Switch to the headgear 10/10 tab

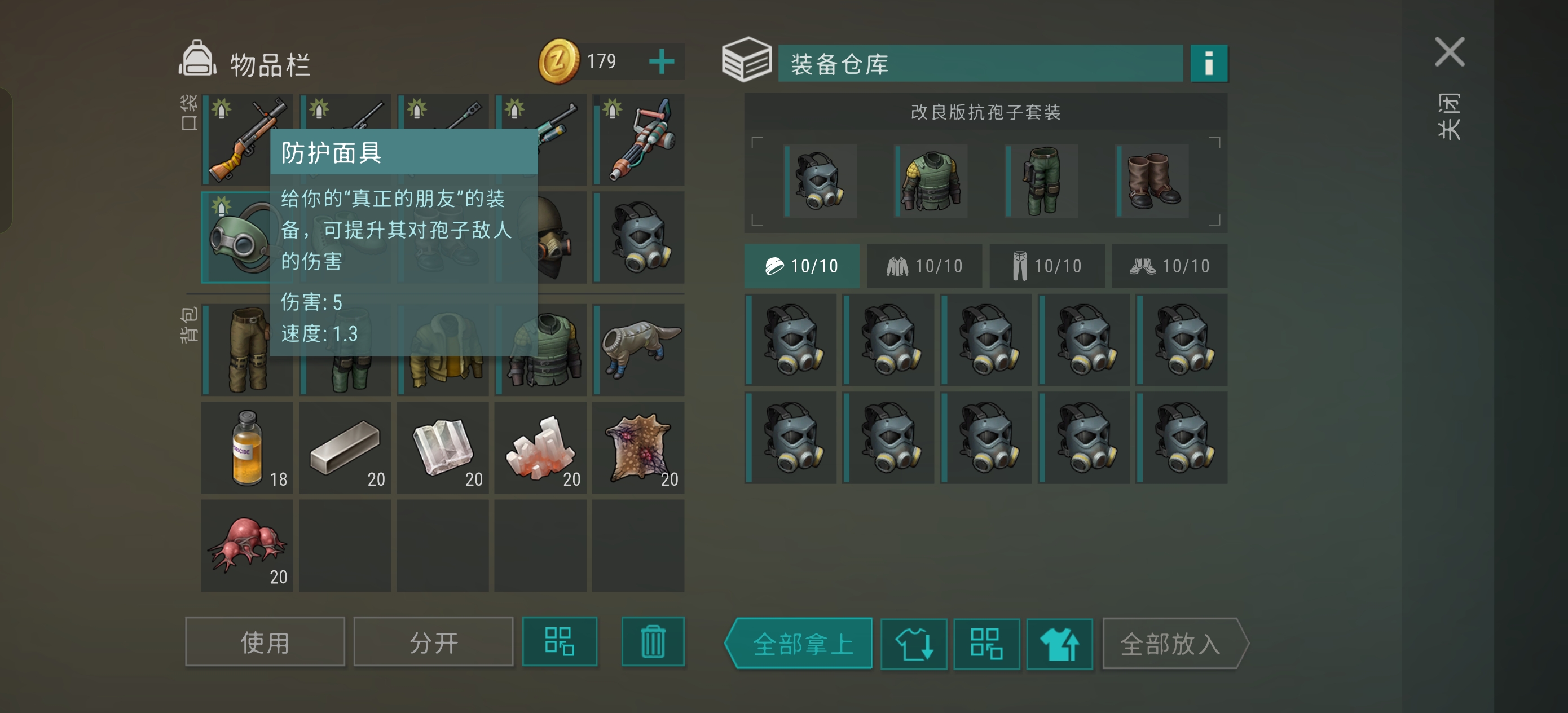801,266
